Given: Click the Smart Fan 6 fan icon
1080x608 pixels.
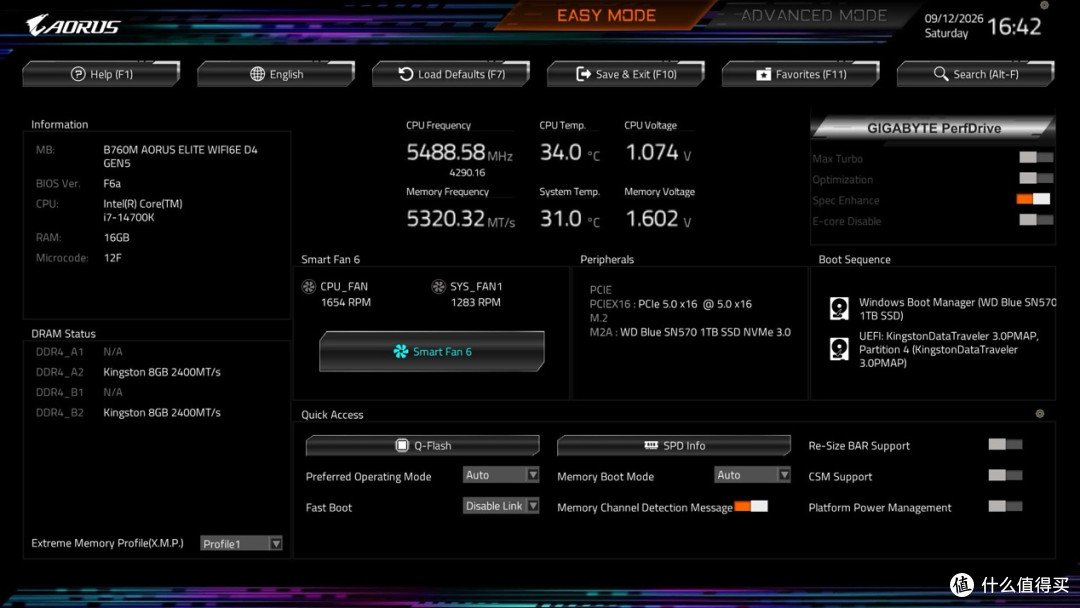Looking at the screenshot, I should [401, 352].
